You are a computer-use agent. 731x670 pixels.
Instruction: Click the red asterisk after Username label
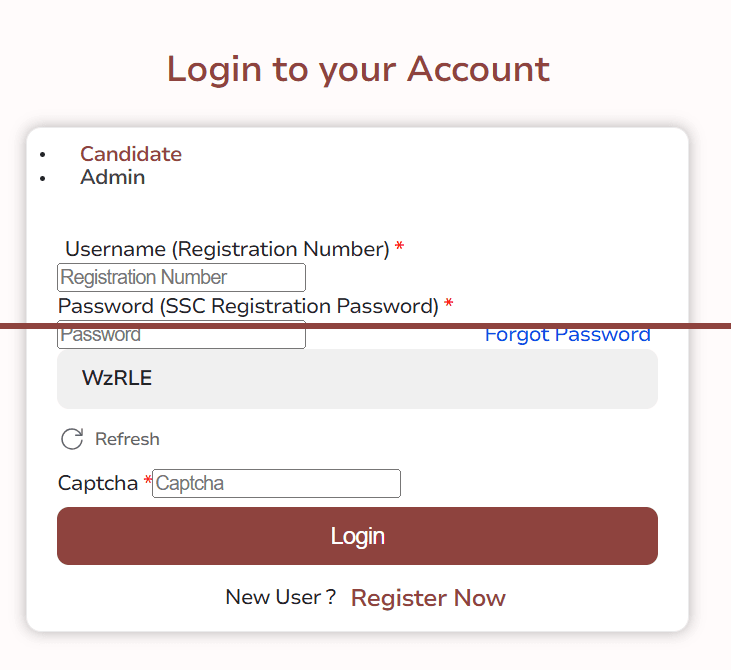[x=399, y=246]
